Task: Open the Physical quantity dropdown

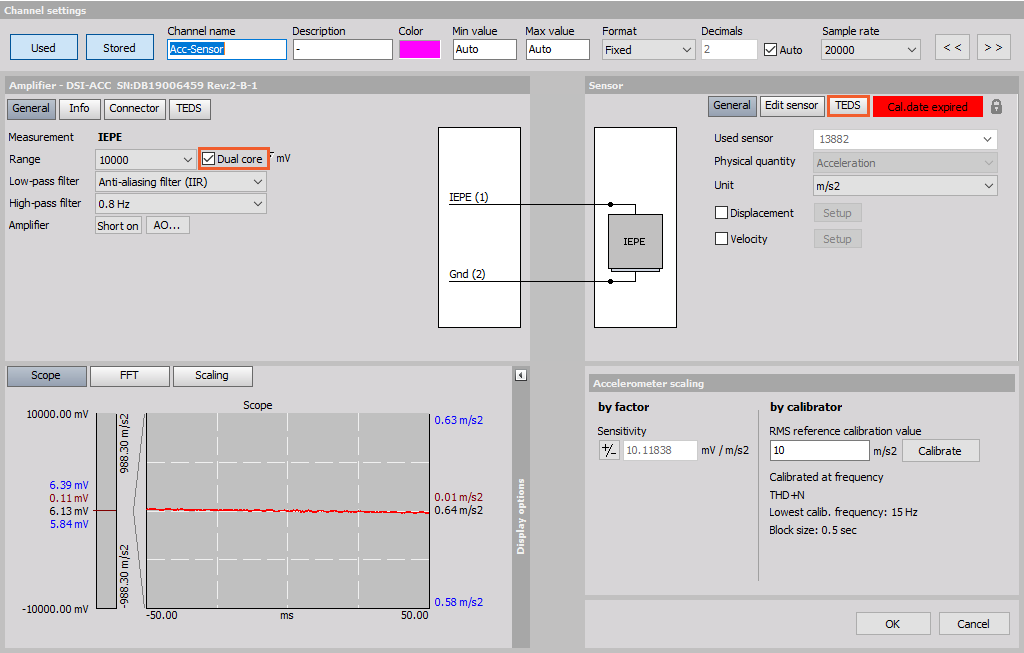Action: pyautogui.click(x=905, y=163)
